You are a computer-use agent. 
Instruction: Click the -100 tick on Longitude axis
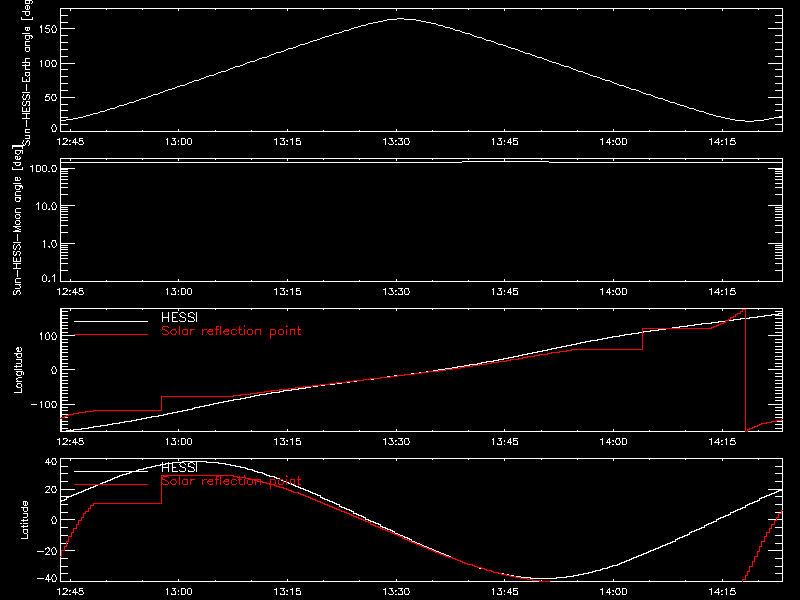pos(44,404)
